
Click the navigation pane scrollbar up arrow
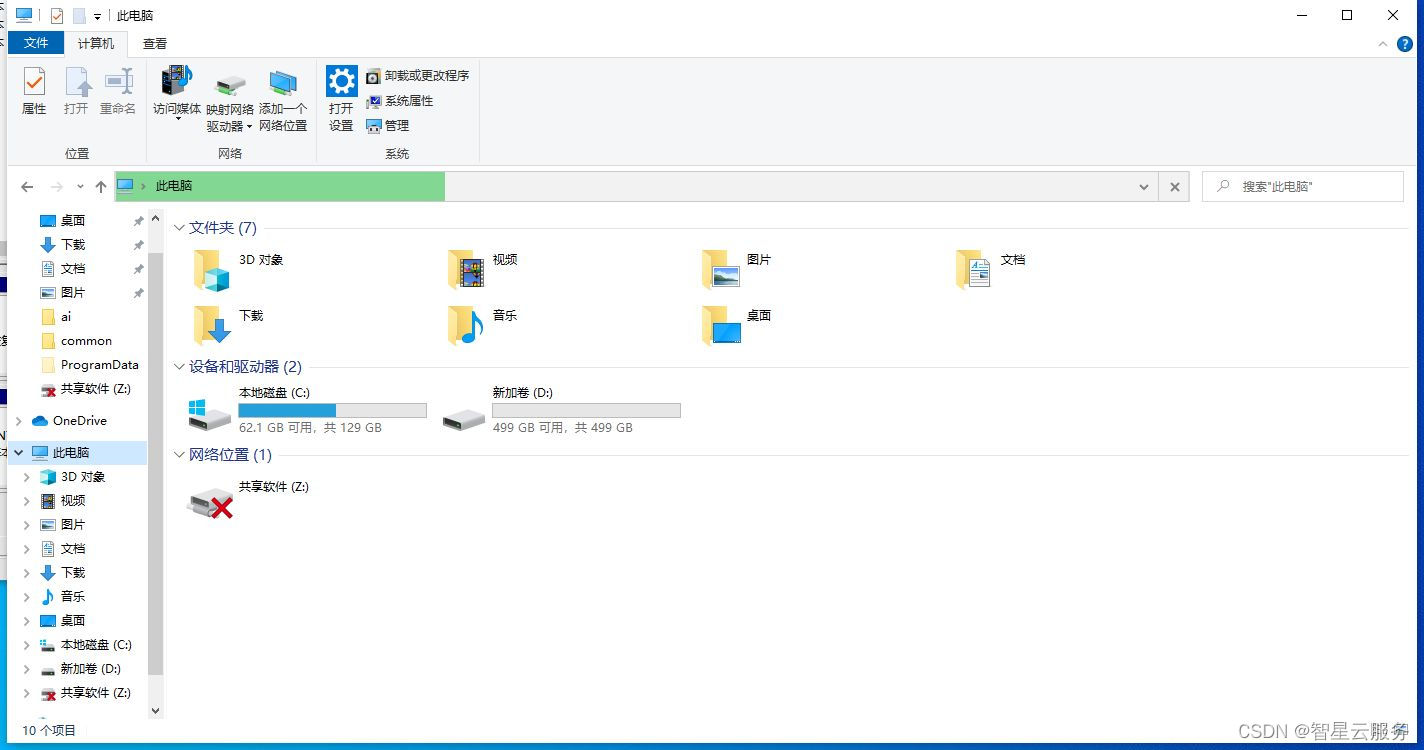pos(155,219)
